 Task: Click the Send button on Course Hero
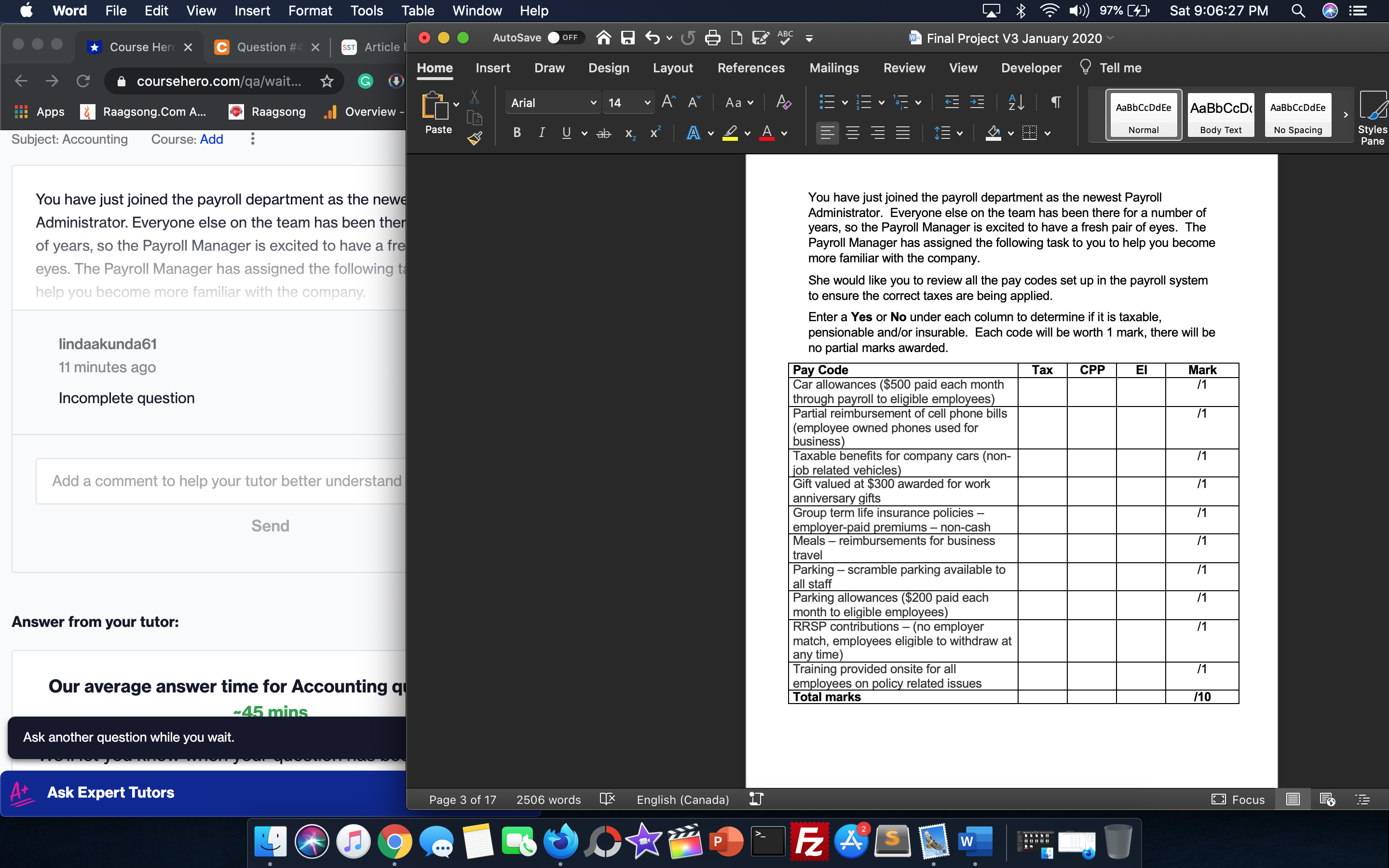269,525
